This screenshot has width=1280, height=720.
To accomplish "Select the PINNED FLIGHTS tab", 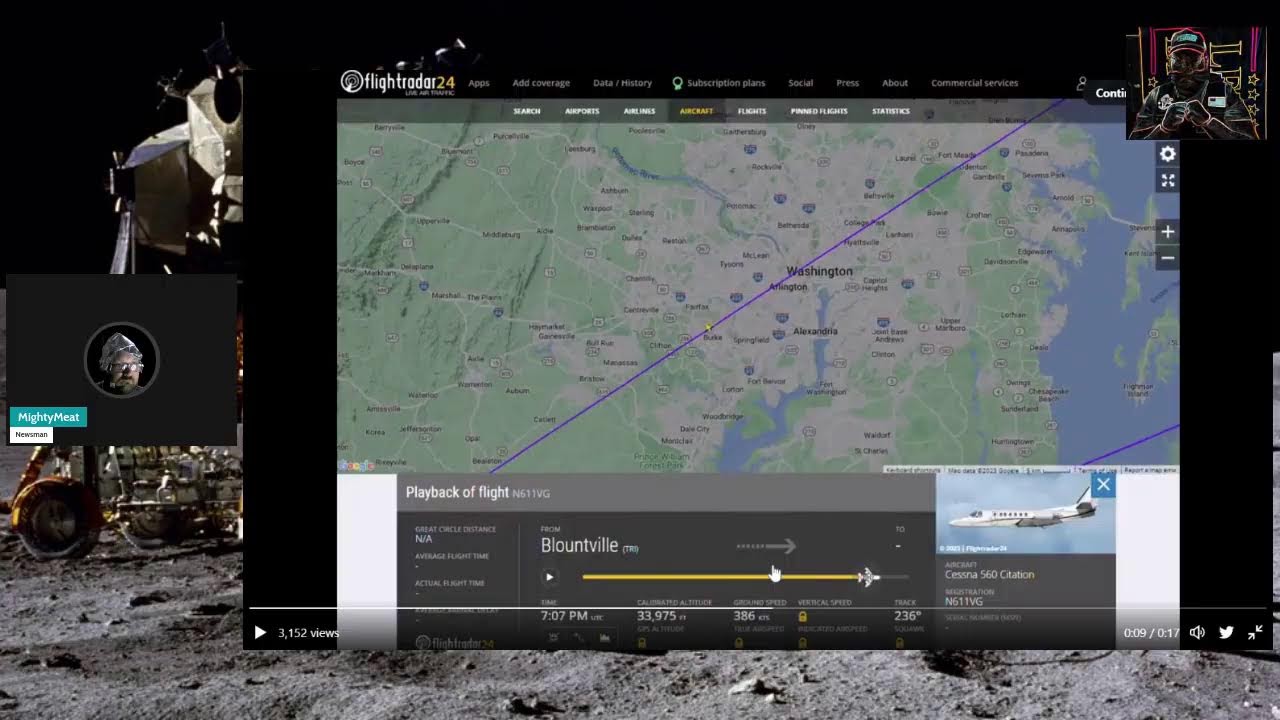I will (x=819, y=111).
